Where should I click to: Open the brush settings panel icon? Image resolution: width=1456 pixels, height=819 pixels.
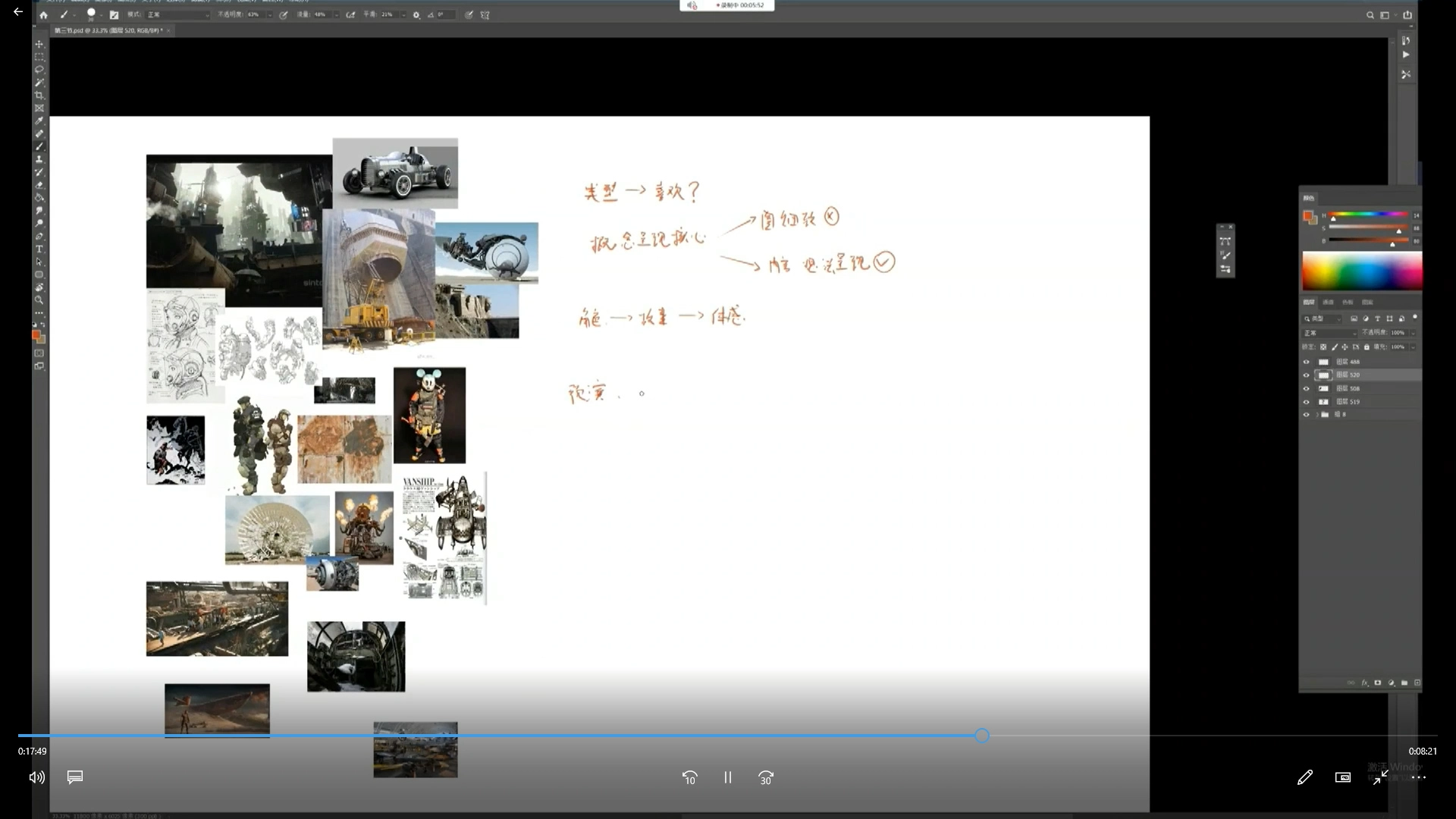[114, 15]
